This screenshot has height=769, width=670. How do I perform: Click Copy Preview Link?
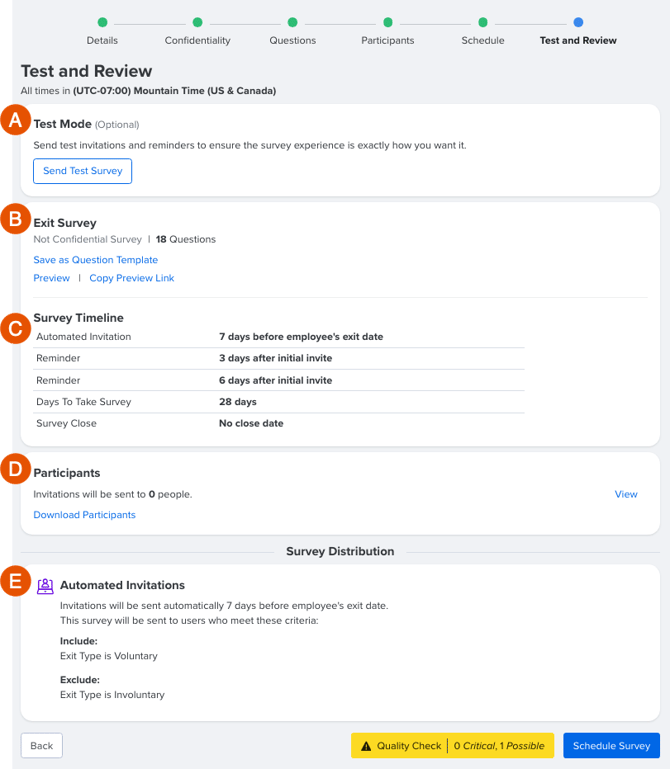tap(131, 278)
